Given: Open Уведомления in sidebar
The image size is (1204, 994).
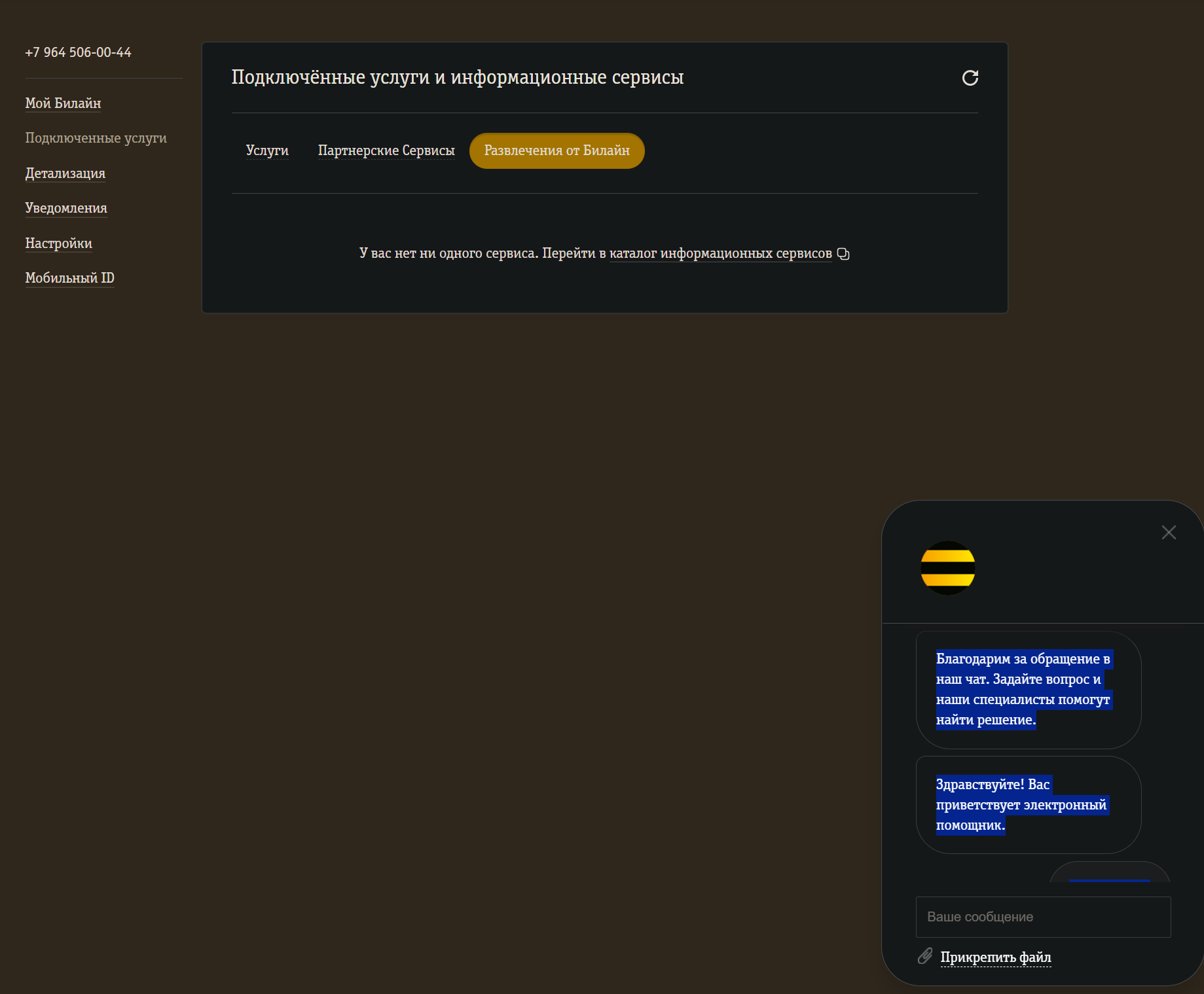Looking at the screenshot, I should tap(66, 208).
